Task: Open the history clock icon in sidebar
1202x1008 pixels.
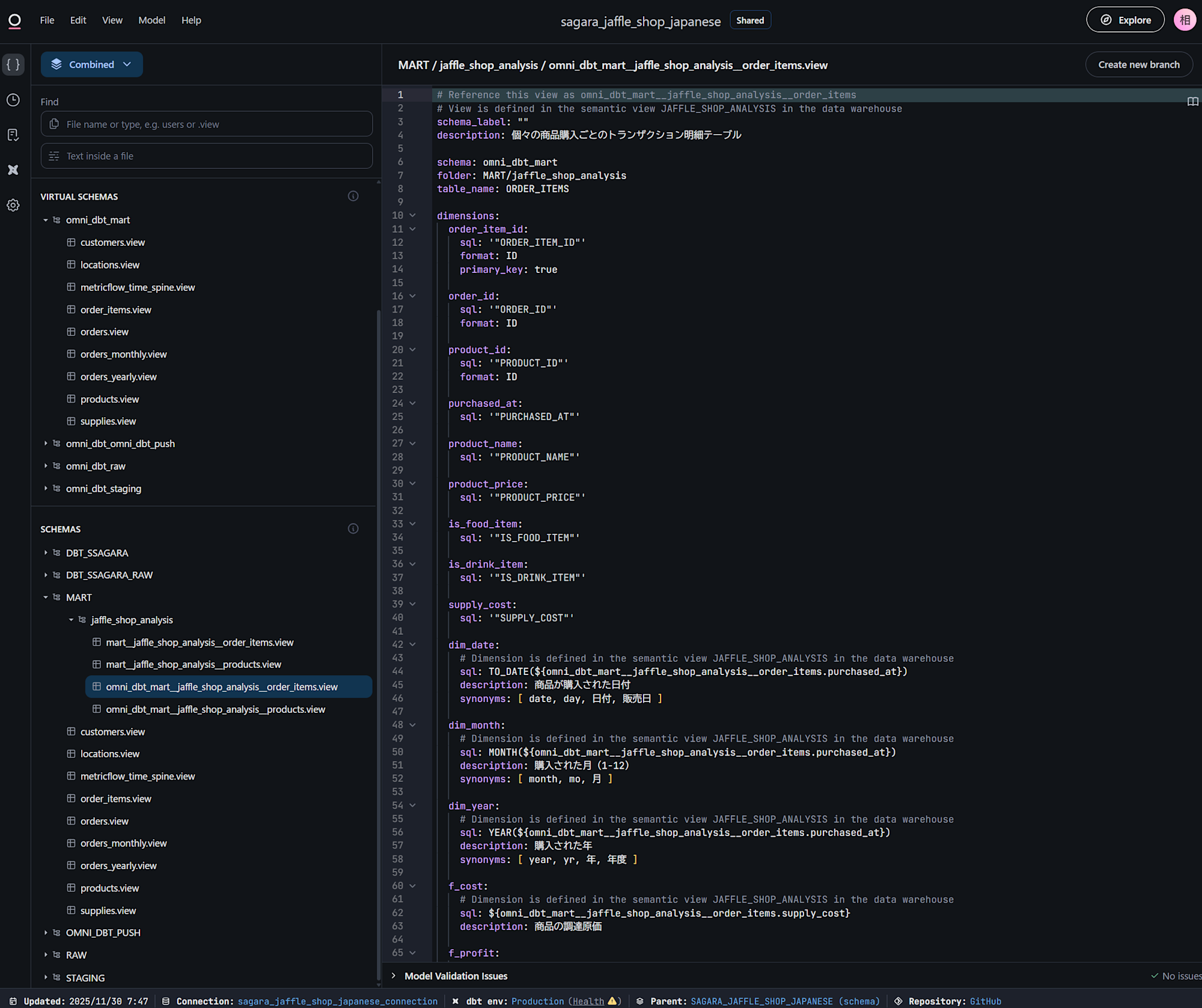Action: [13, 100]
